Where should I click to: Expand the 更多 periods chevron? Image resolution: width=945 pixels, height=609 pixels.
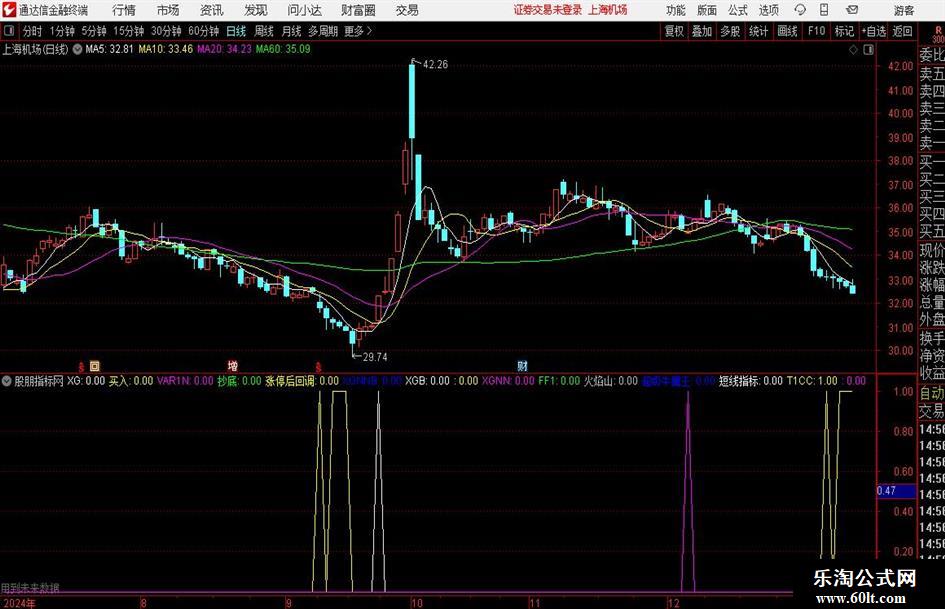click(359, 31)
